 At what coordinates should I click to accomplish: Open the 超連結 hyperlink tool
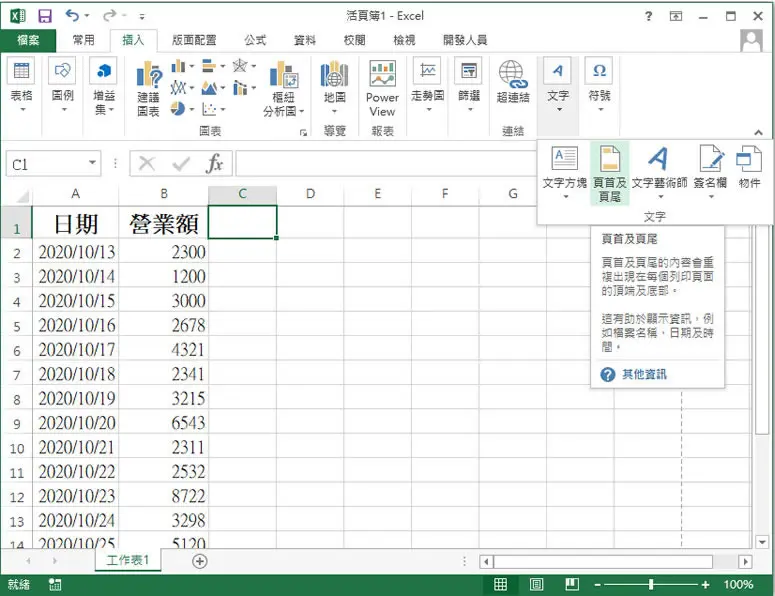(513, 82)
